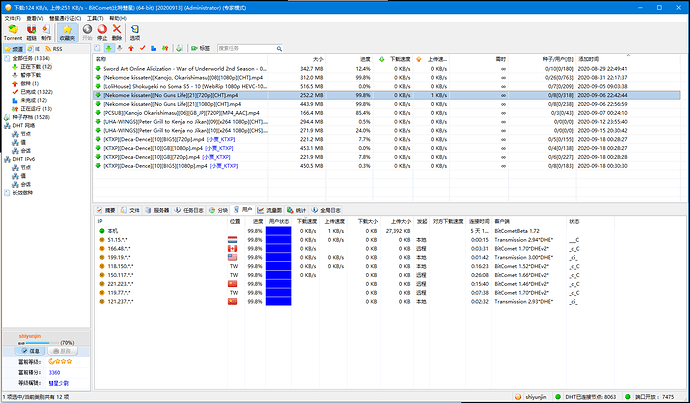This screenshot has width=690, height=403.
Task: Sort tasks by Size (大小) column header
Action: [297, 59]
